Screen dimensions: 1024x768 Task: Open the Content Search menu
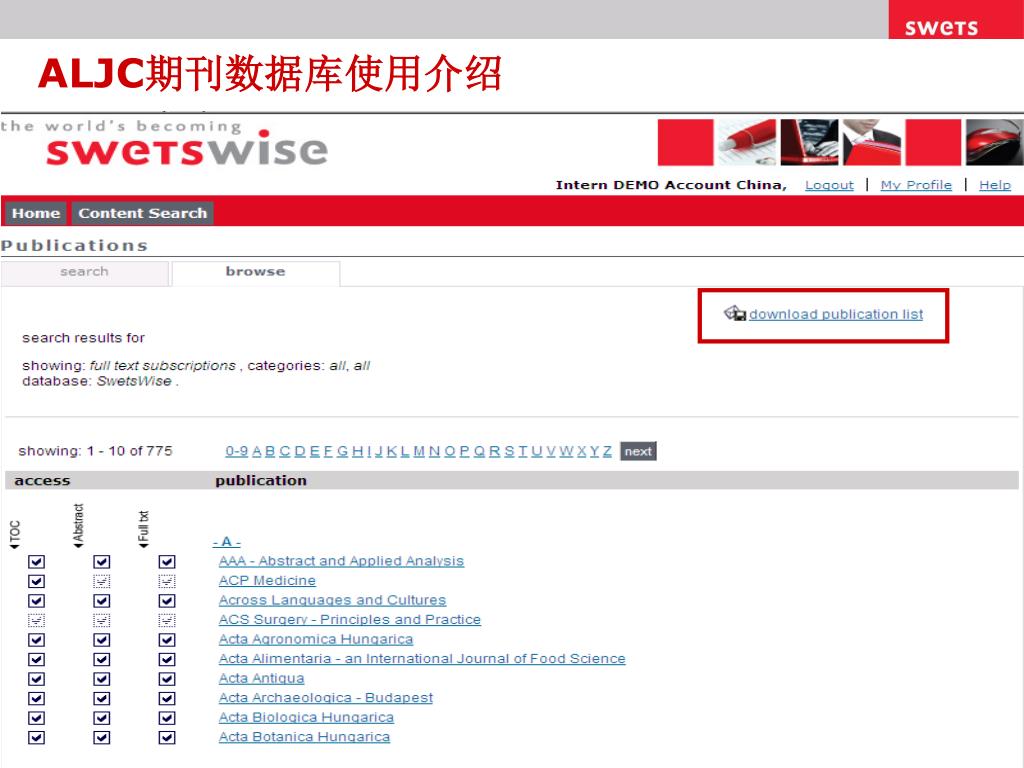click(x=142, y=213)
